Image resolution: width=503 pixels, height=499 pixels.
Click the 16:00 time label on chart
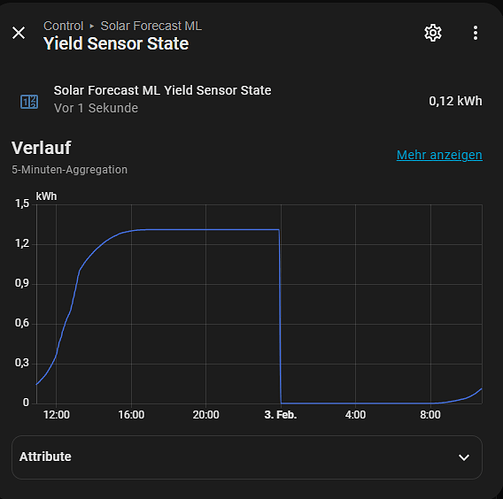click(131, 415)
